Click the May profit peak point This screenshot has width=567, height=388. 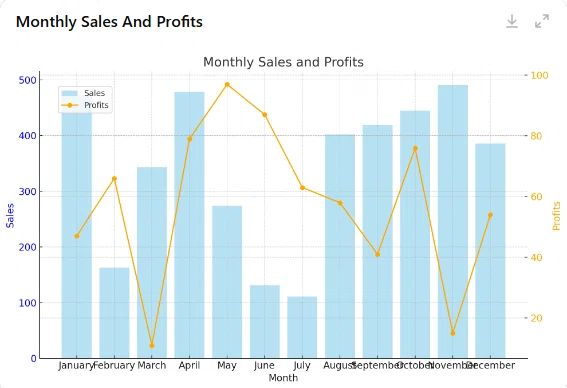tap(227, 85)
